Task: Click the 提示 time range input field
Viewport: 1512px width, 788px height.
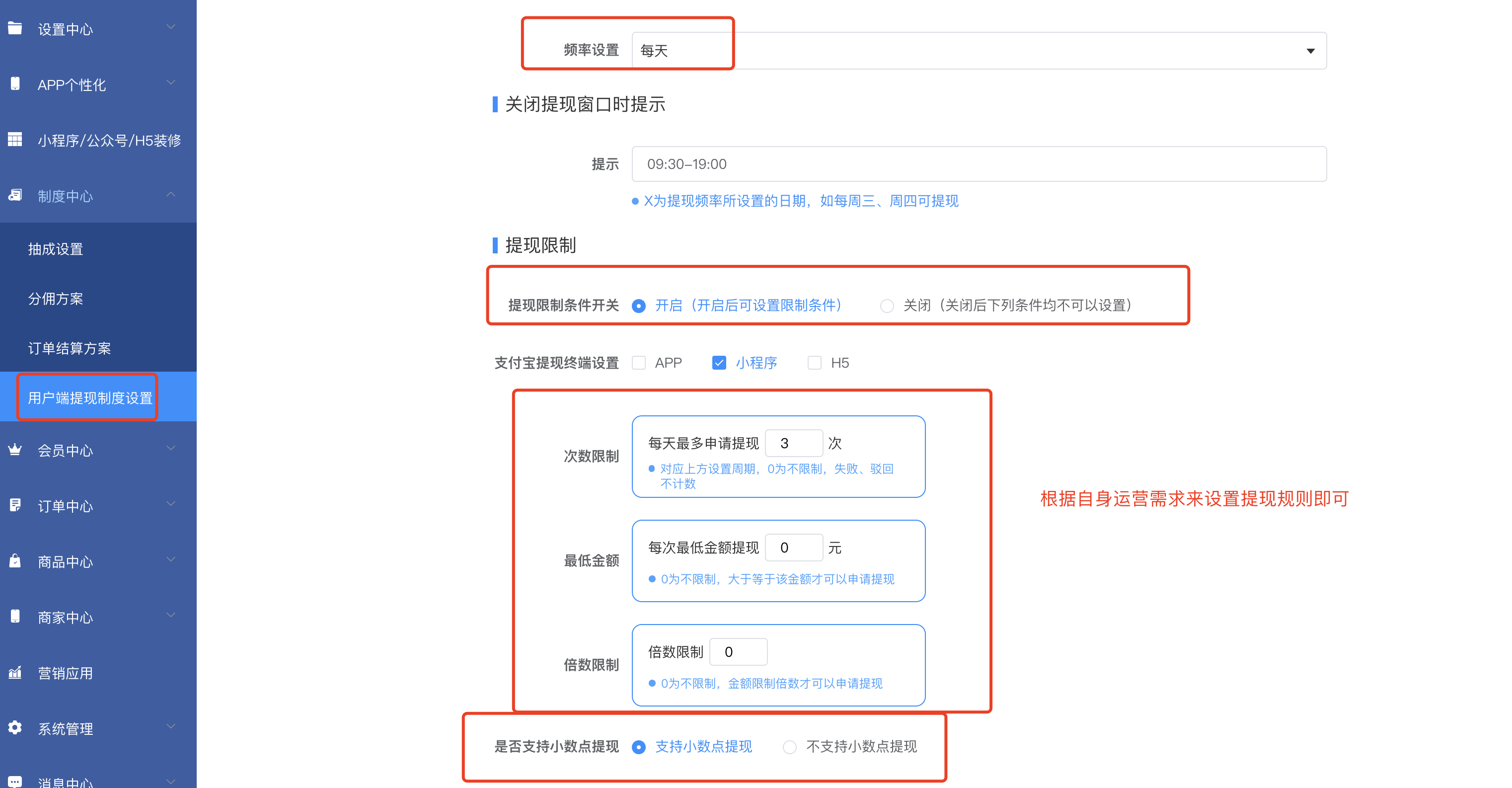Action: (x=979, y=164)
